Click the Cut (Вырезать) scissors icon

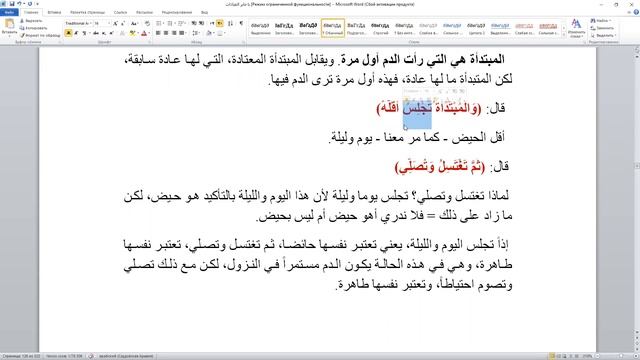point(22,20)
